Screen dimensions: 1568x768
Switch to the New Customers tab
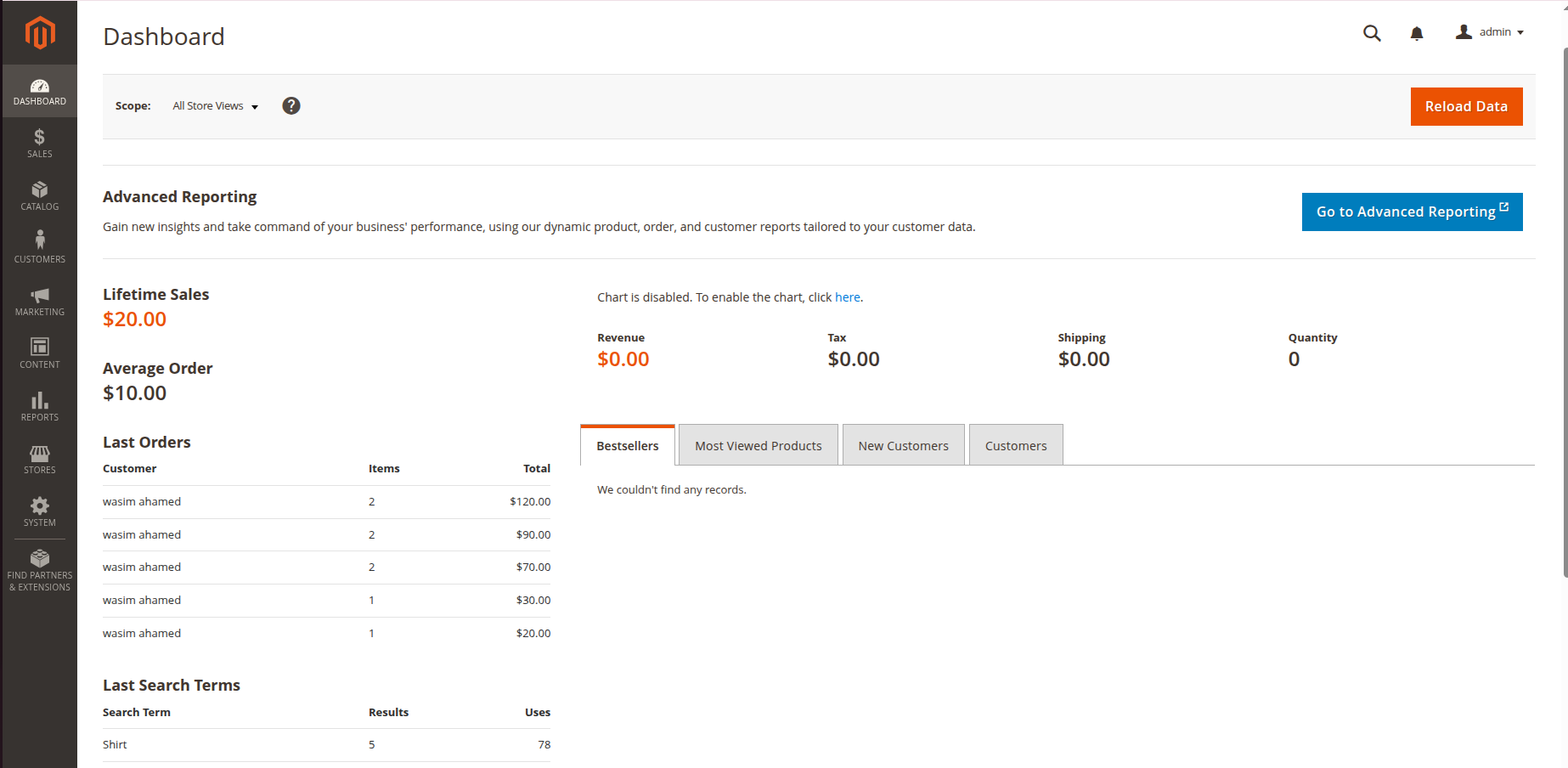[x=903, y=445]
